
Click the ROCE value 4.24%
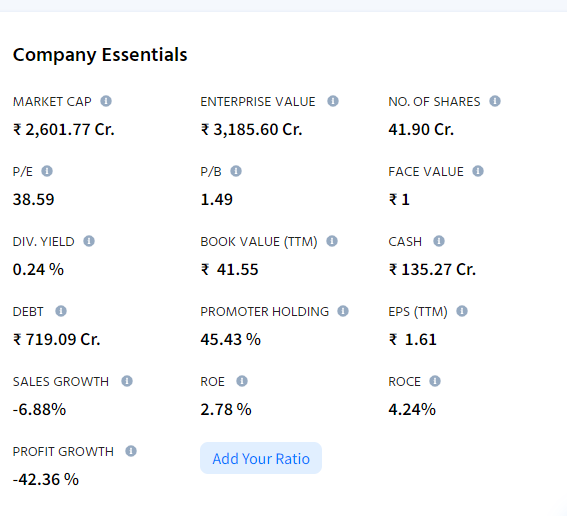point(412,410)
